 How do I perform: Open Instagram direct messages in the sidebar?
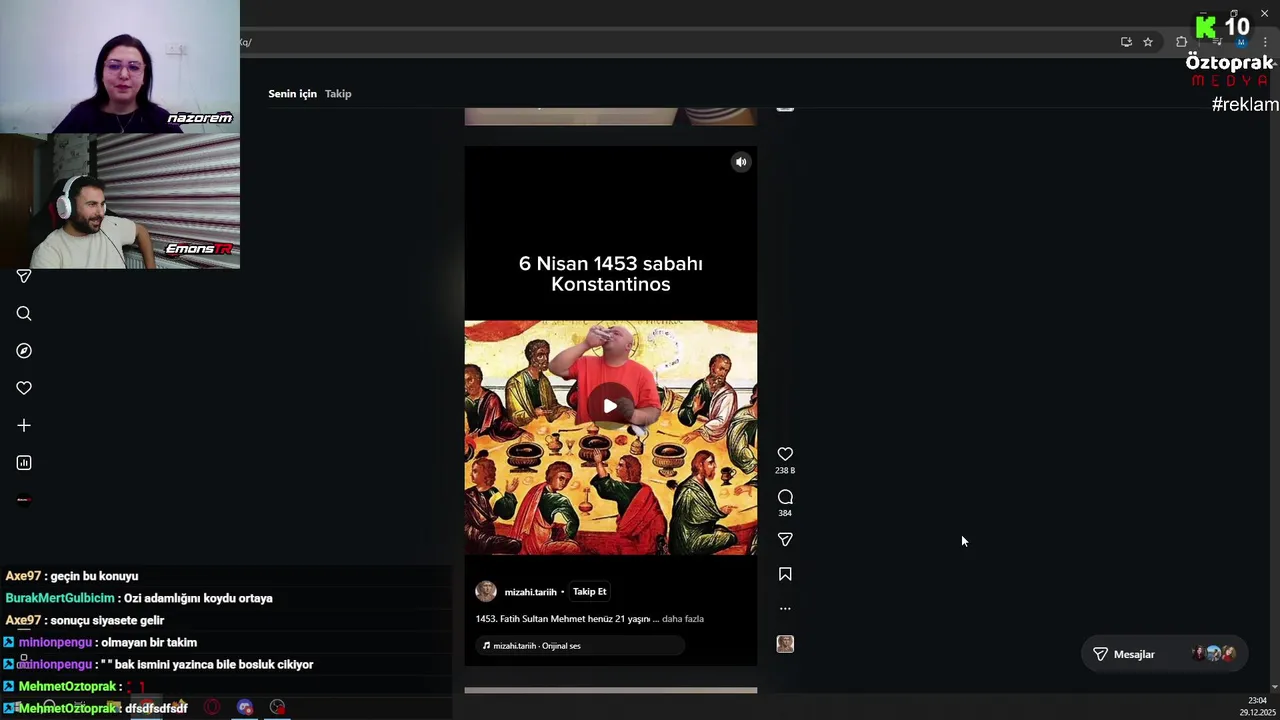[24, 276]
